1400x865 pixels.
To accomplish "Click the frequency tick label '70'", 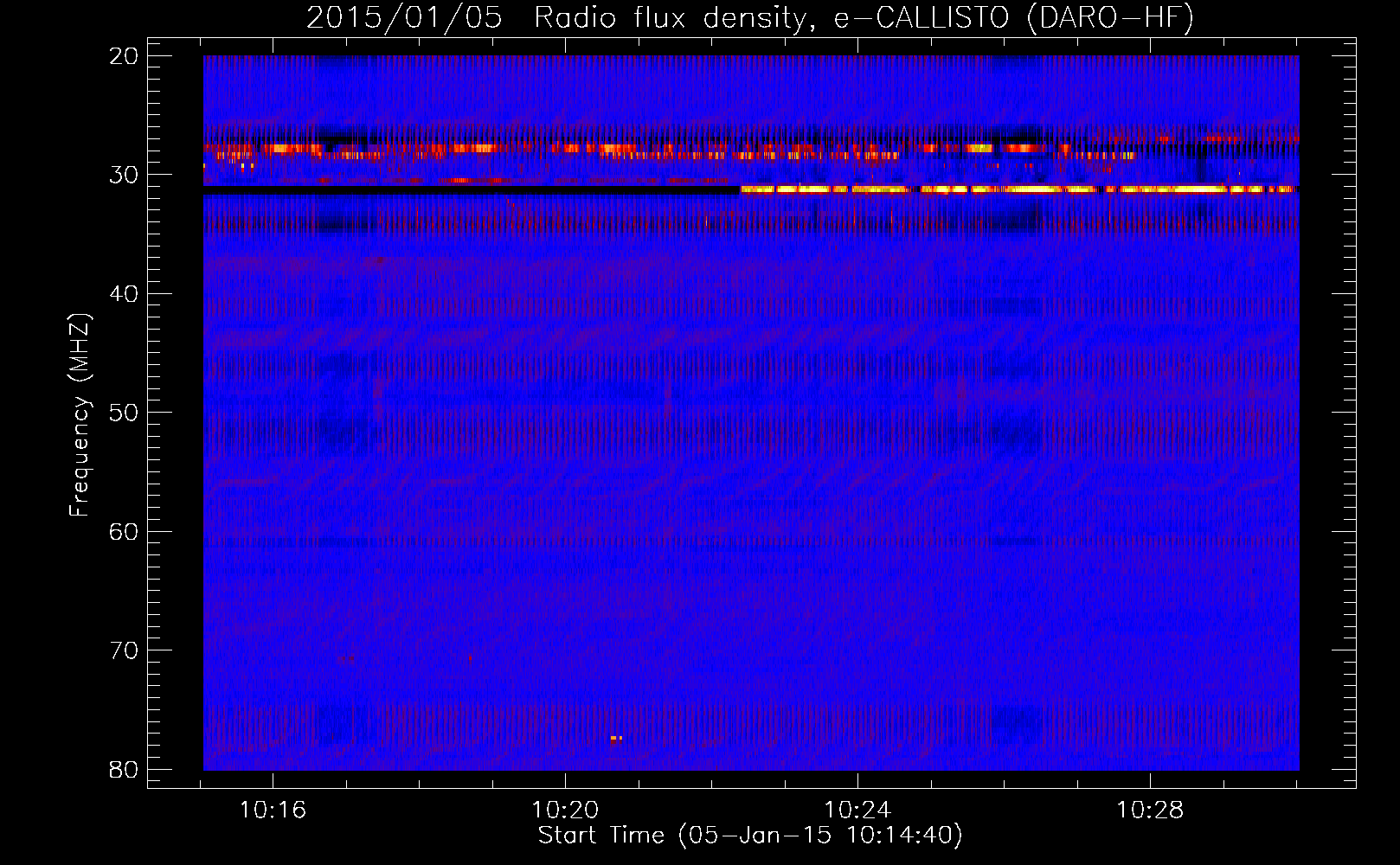I will pos(124,650).
